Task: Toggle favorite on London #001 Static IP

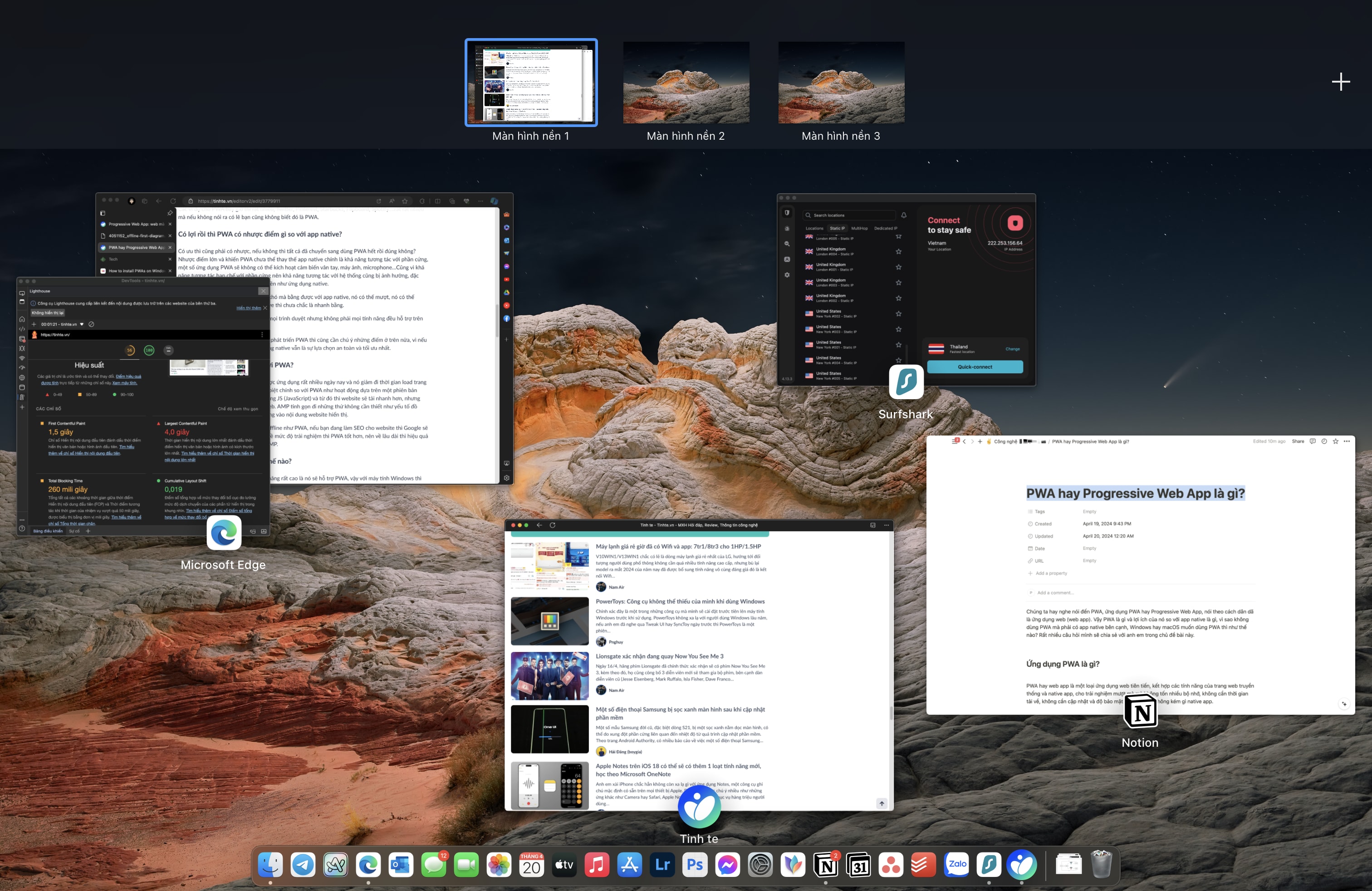Action: pos(898,267)
